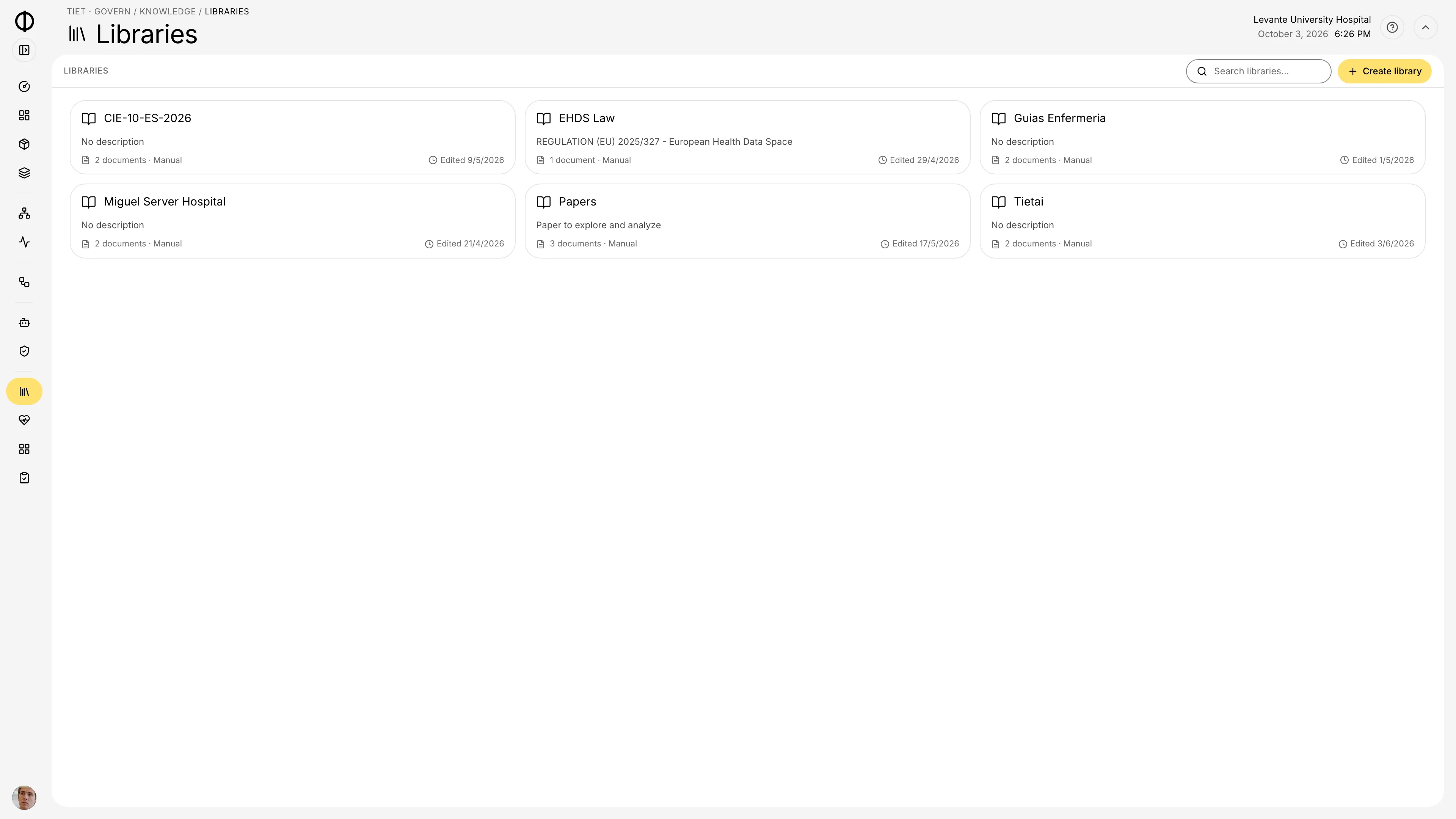
Task: Expand the sidebar panel toggle
Action: point(24,50)
